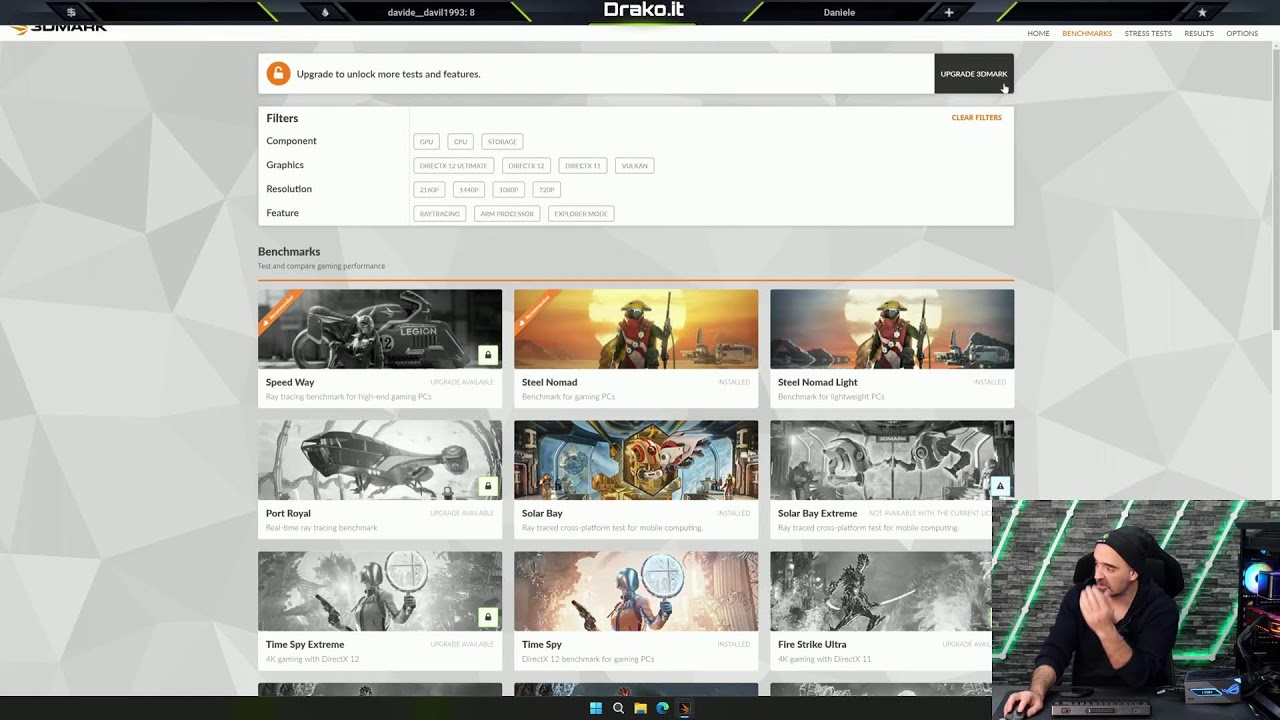Toggle the DirectX 12 graphics filter
1280x720 pixels.
coord(526,166)
